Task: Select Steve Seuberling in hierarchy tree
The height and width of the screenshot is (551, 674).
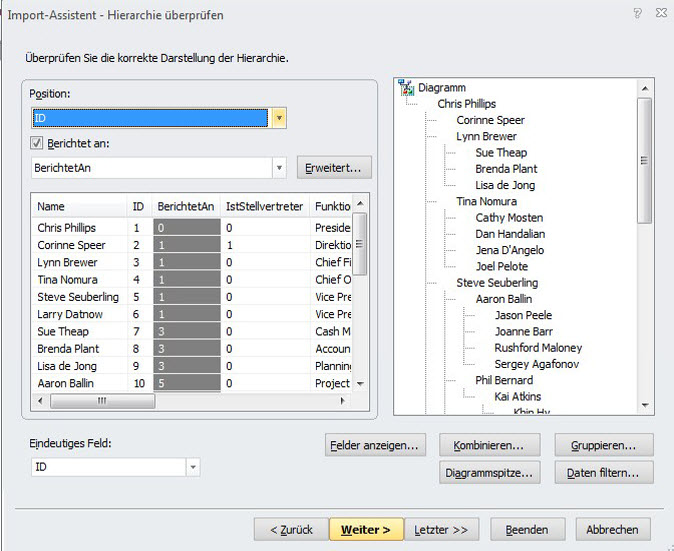Action: (497, 283)
